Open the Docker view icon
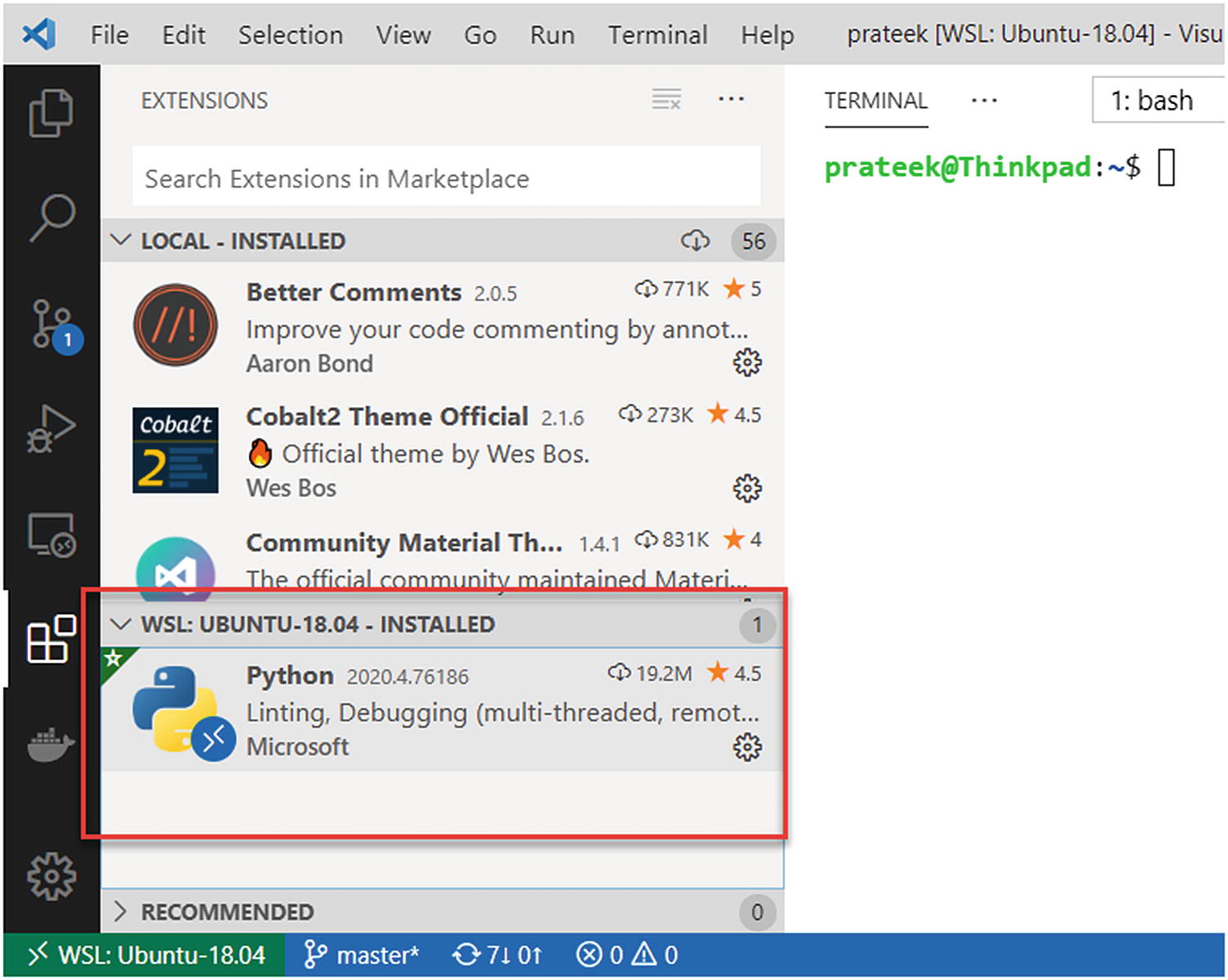Viewport: 1228px width, 980px height. (51, 743)
